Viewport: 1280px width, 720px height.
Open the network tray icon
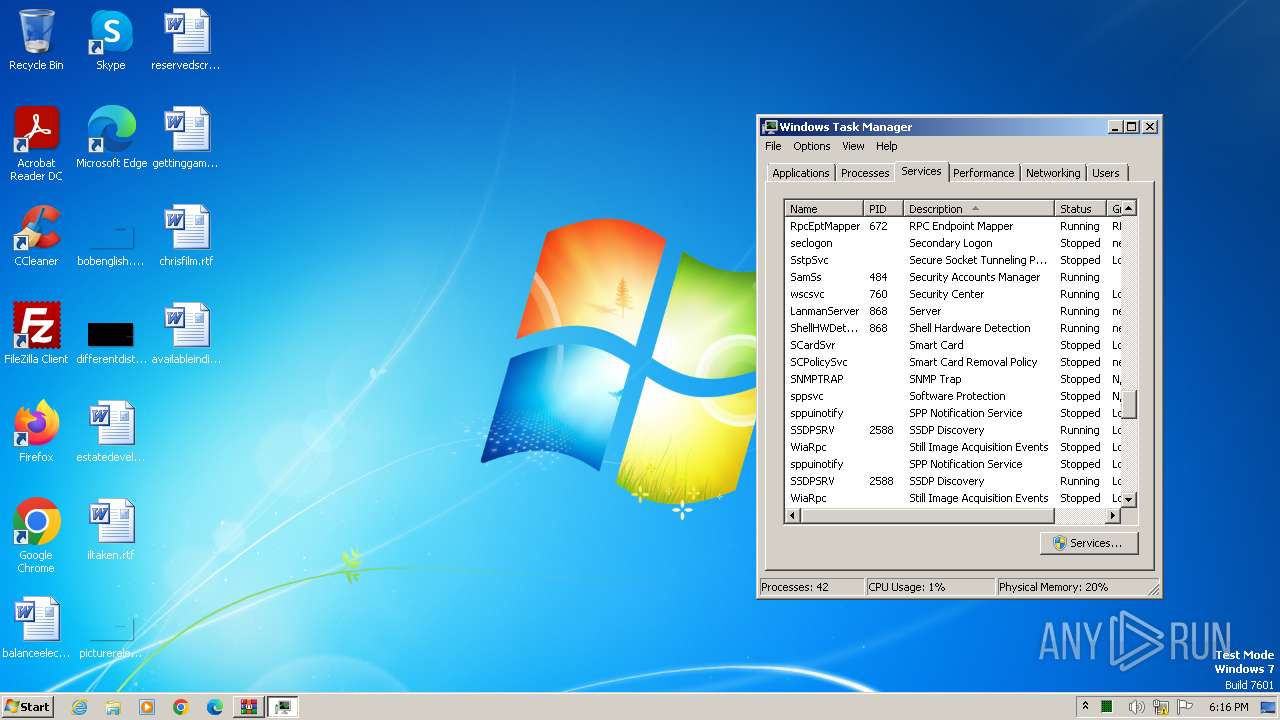pyautogui.click(x=1161, y=707)
